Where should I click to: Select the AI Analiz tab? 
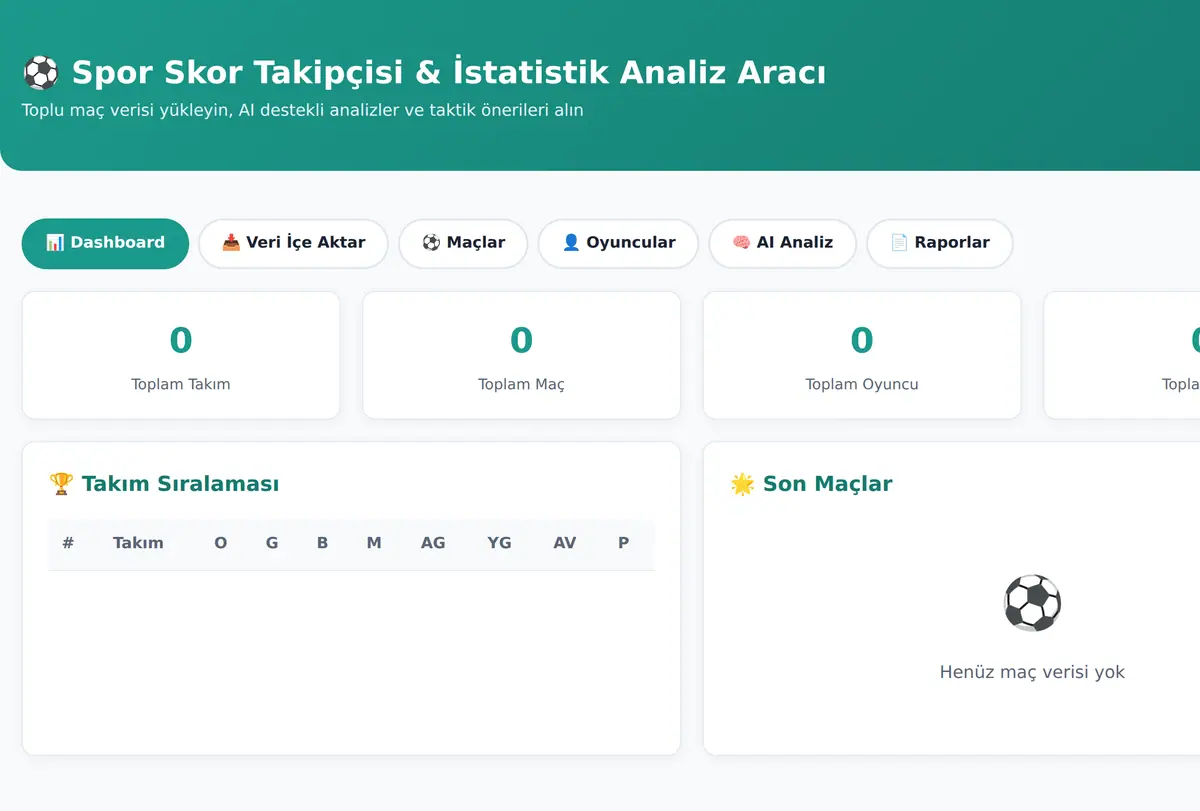point(783,243)
